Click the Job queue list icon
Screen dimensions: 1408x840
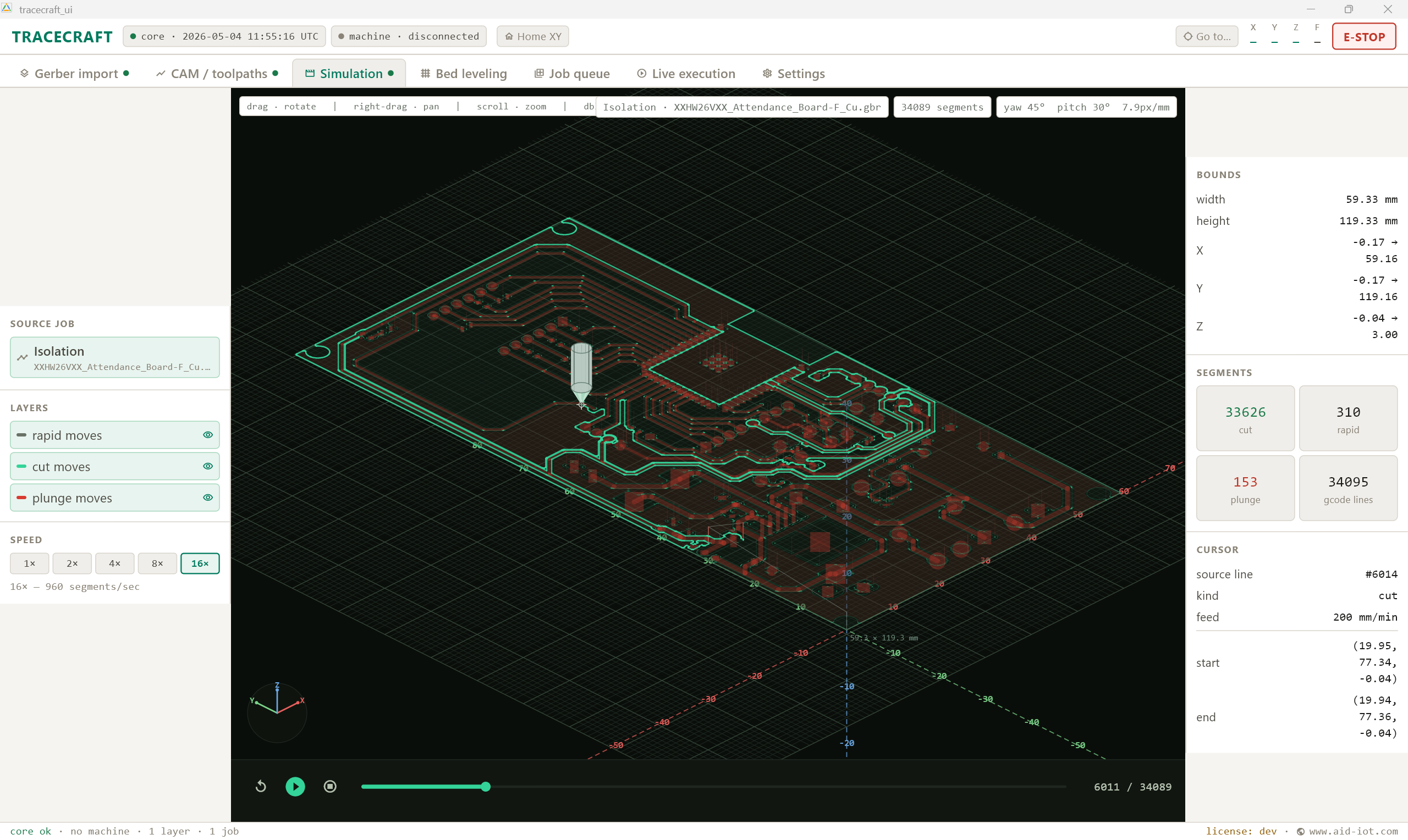pos(539,73)
